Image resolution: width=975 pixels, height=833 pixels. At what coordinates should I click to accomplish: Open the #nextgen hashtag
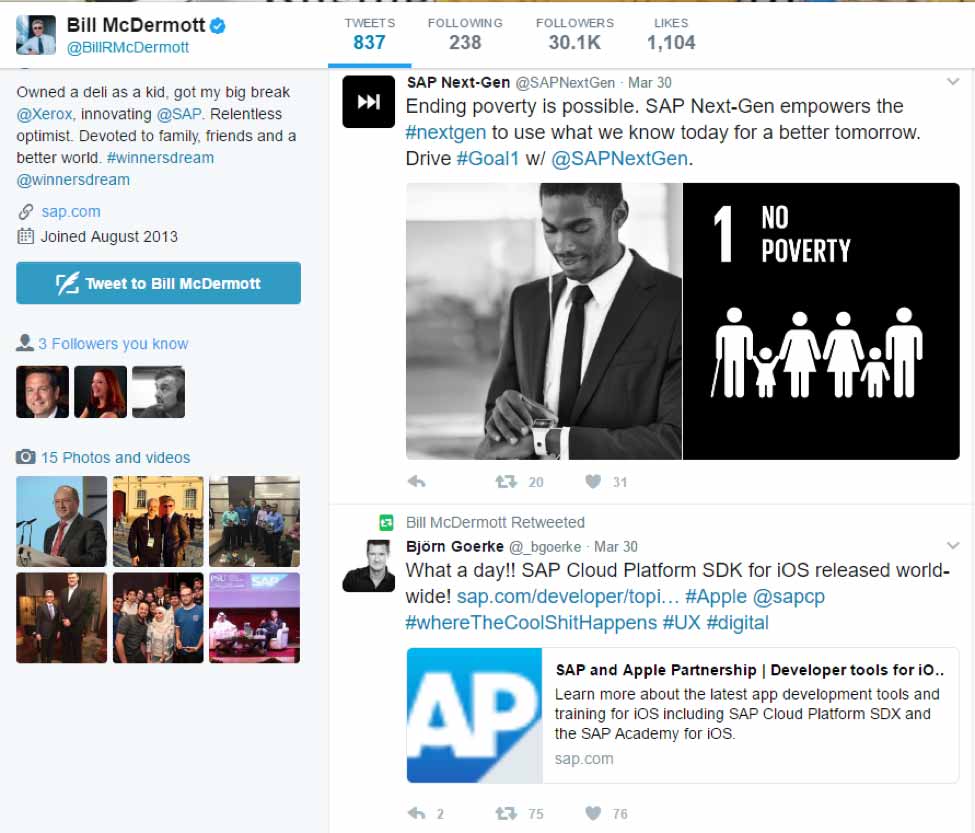(446, 132)
